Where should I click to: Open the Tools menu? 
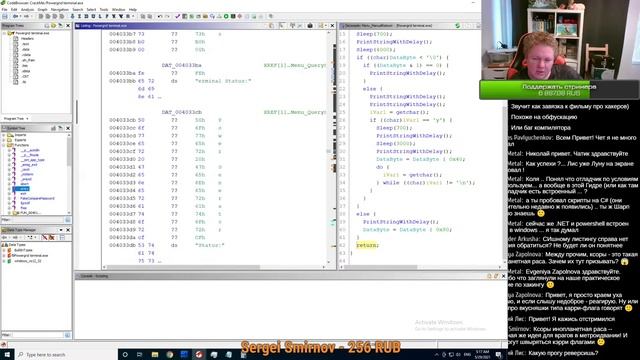[x=104, y=9]
